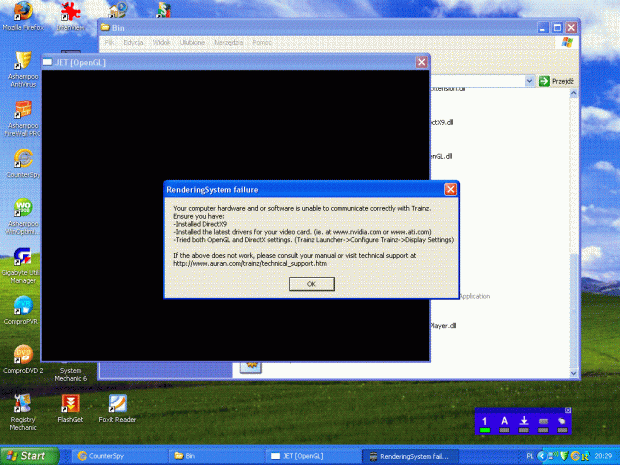620x465 pixels.
Task: Click the PL language indicator in tray
Action: pos(528,455)
